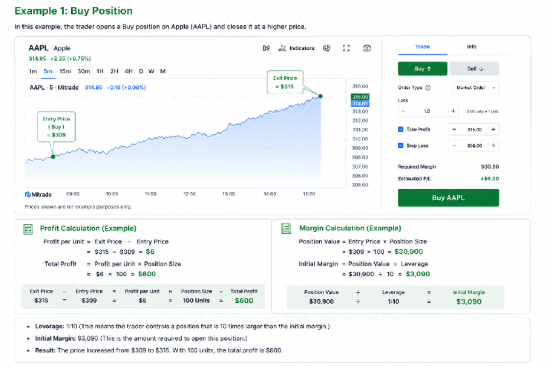Click the Margin Calculation calculator icon
The height and width of the screenshot is (369, 553).
click(x=286, y=229)
